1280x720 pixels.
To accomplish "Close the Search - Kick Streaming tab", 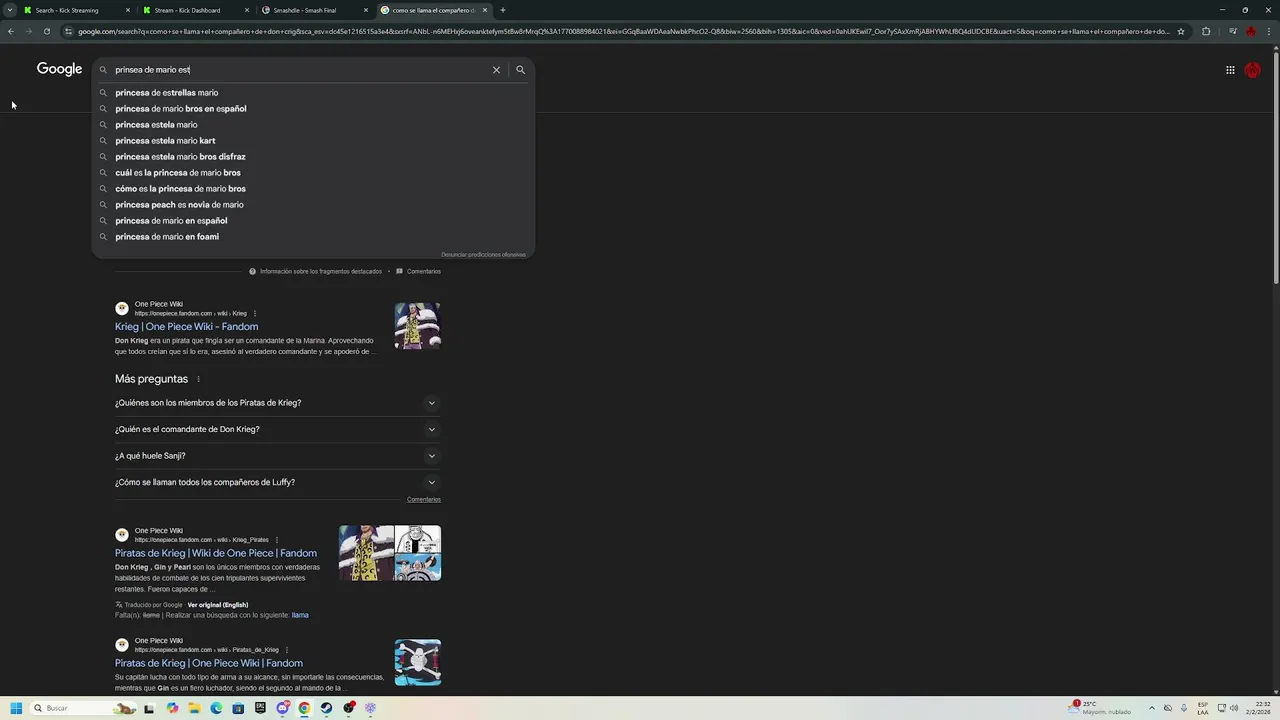I will tap(128, 10).
